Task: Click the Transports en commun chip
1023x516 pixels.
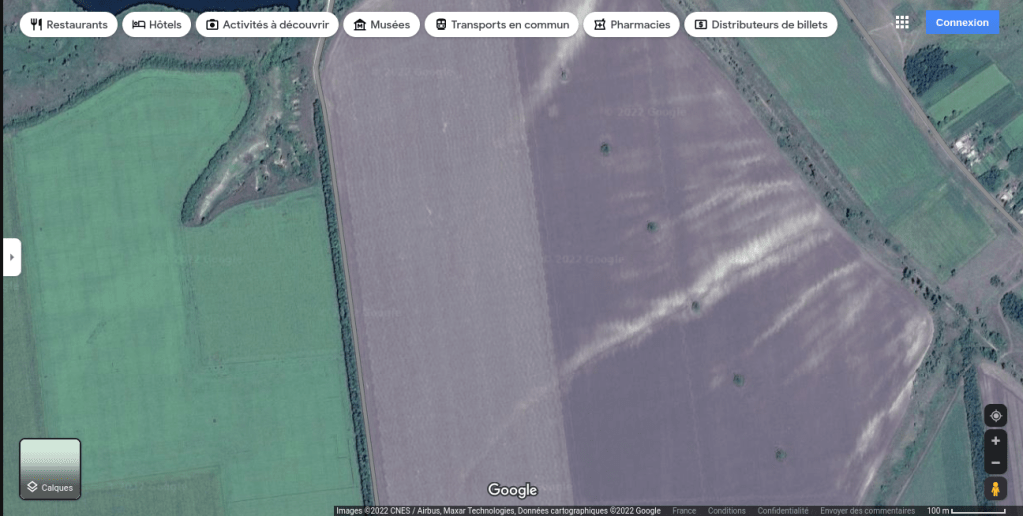Action: (501, 24)
